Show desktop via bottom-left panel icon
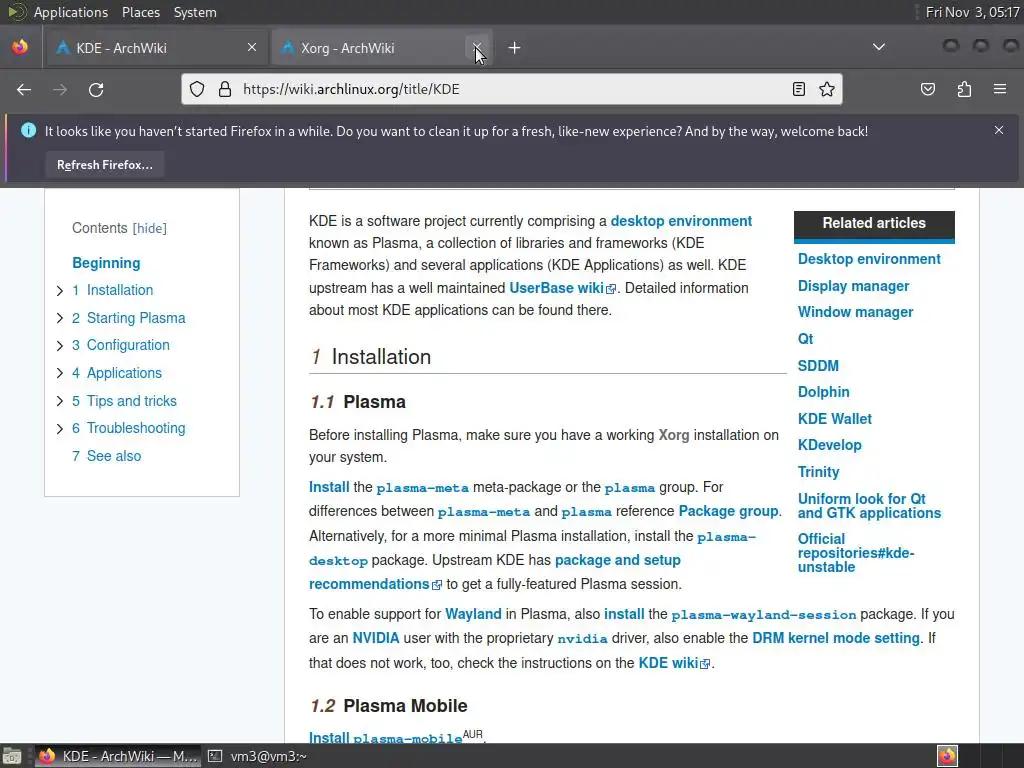1024x768 pixels. click(x=12, y=756)
